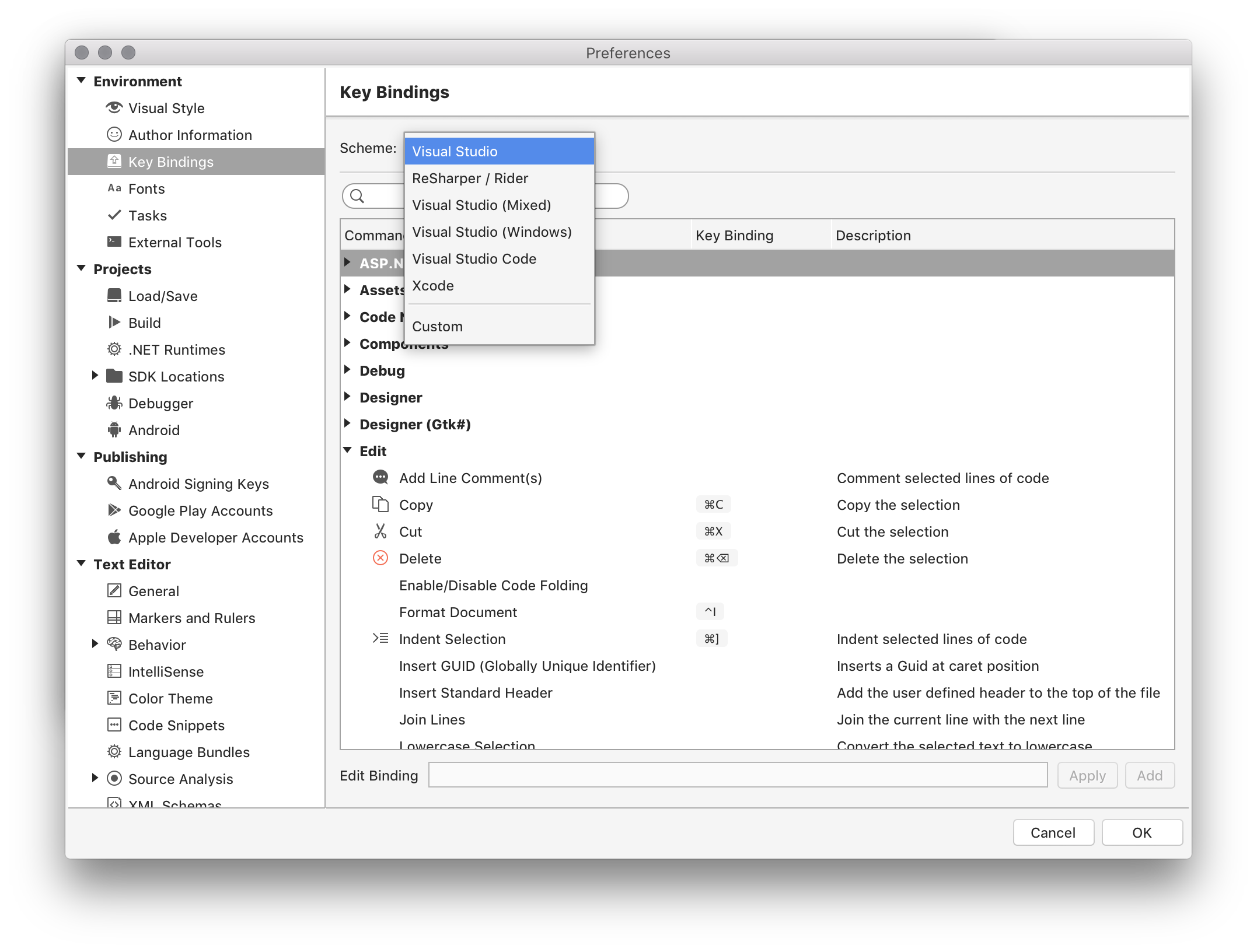The image size is (1257, 952).
Task: Click the Key Binding column header
Action: click(x=761, y=235)
